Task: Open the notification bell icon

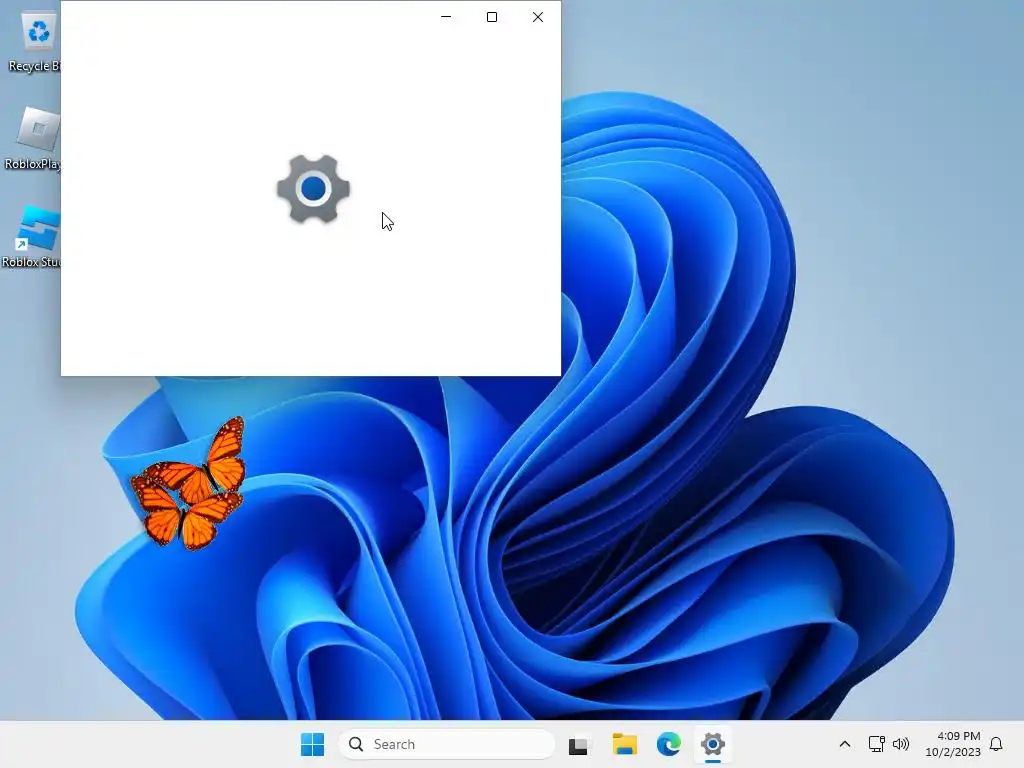Action: click(996, 744)
